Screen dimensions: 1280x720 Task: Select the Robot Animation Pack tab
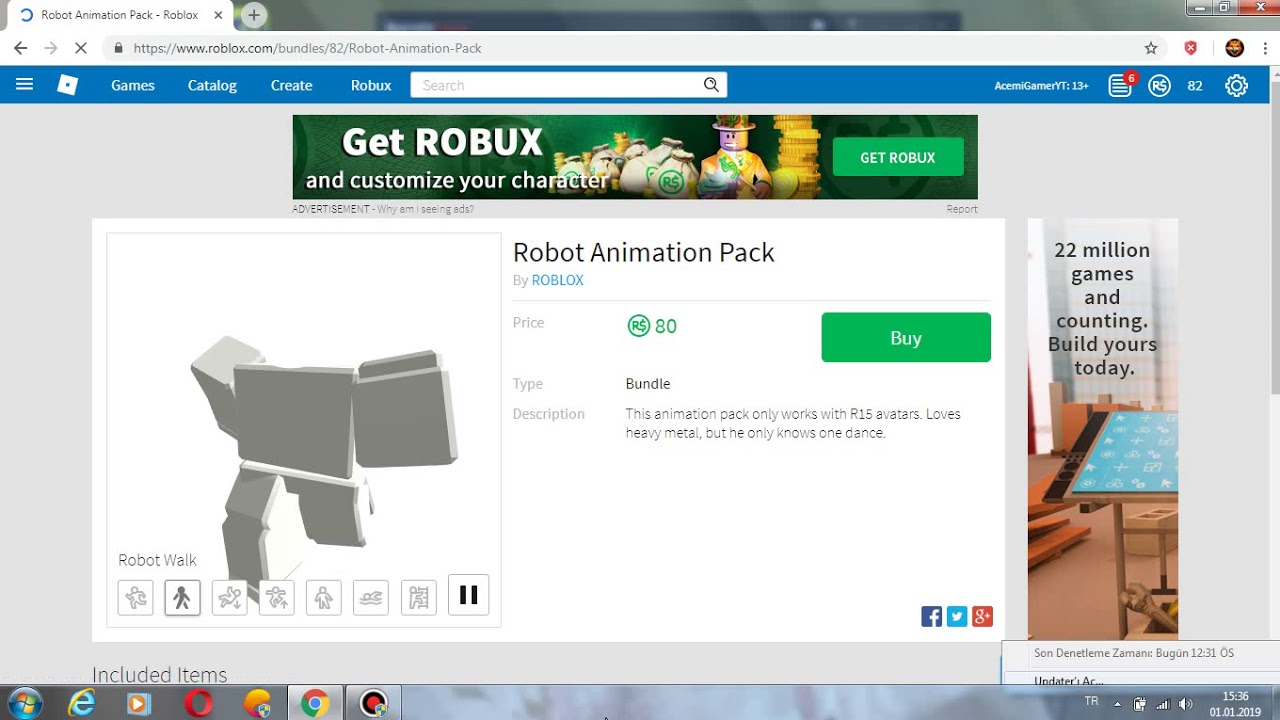(121, 15)
